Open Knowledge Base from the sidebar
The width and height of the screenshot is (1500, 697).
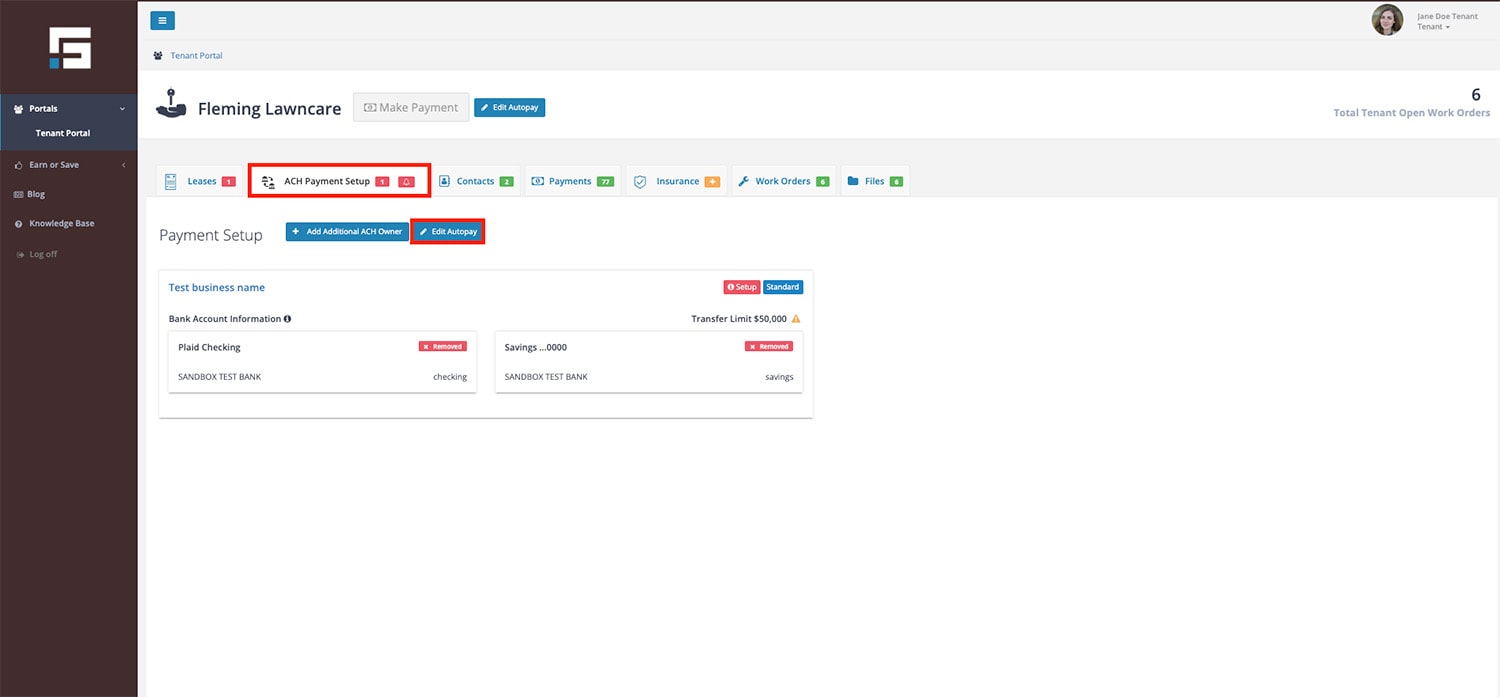[61, 224]
